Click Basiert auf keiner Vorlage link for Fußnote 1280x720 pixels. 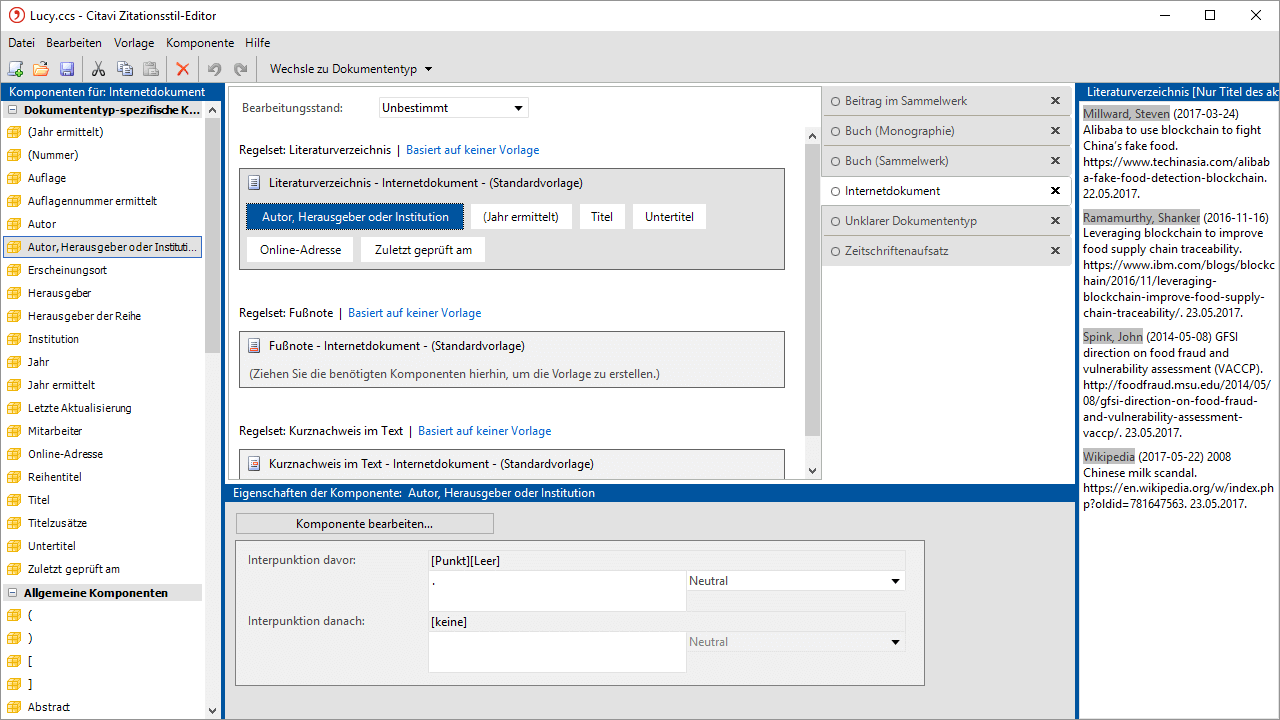(x=414, y=313)
